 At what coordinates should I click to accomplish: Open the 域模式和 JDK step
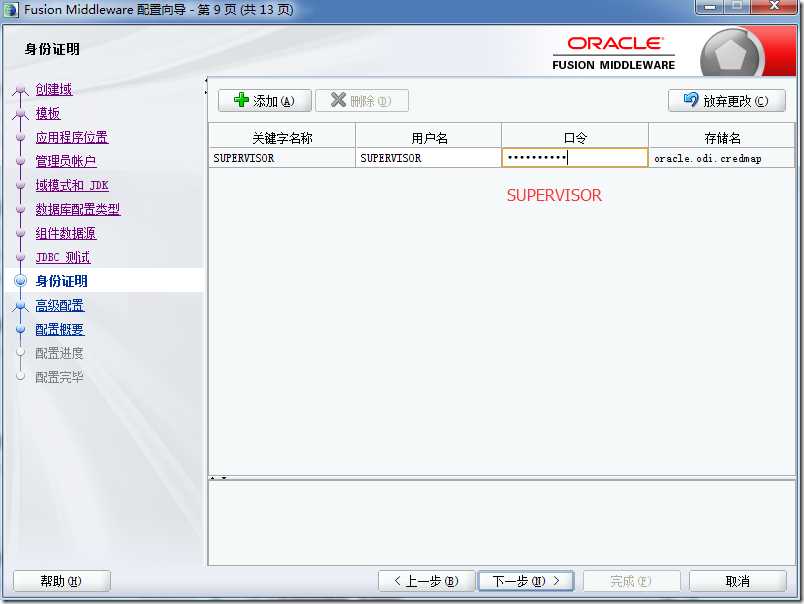[72, 185]
